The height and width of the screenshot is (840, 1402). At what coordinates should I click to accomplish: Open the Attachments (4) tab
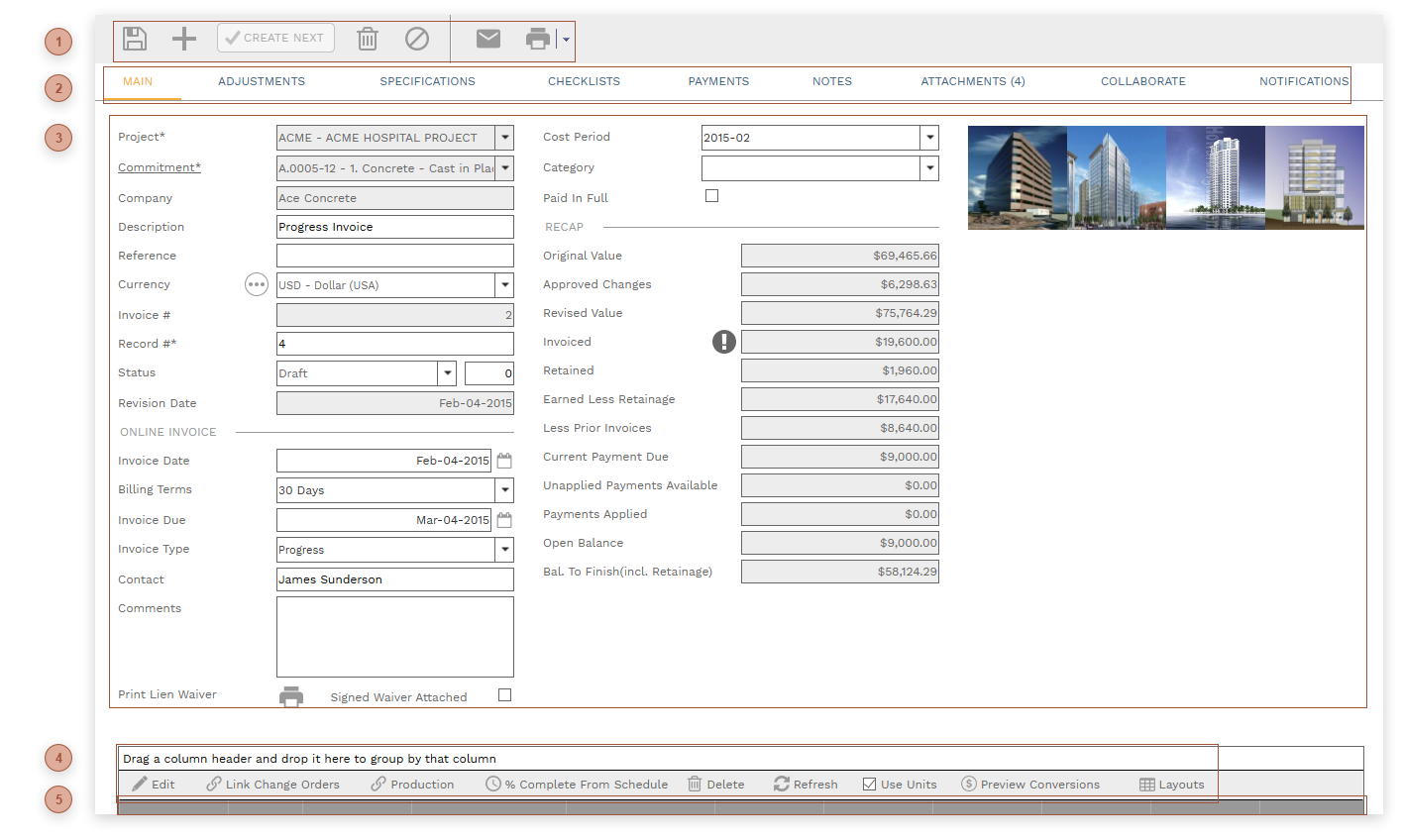pos(972,81)
